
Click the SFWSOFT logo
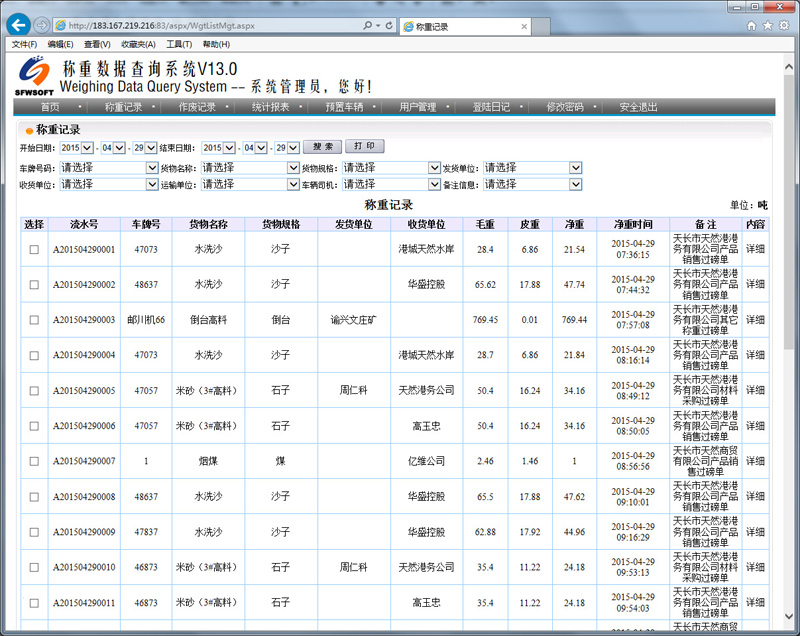(x=34, y=76)
